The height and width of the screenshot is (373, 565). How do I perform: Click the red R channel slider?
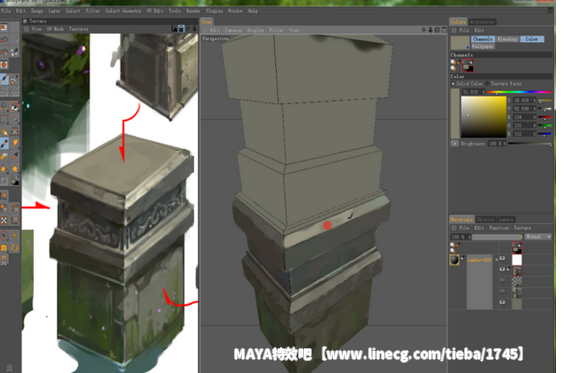545,117
